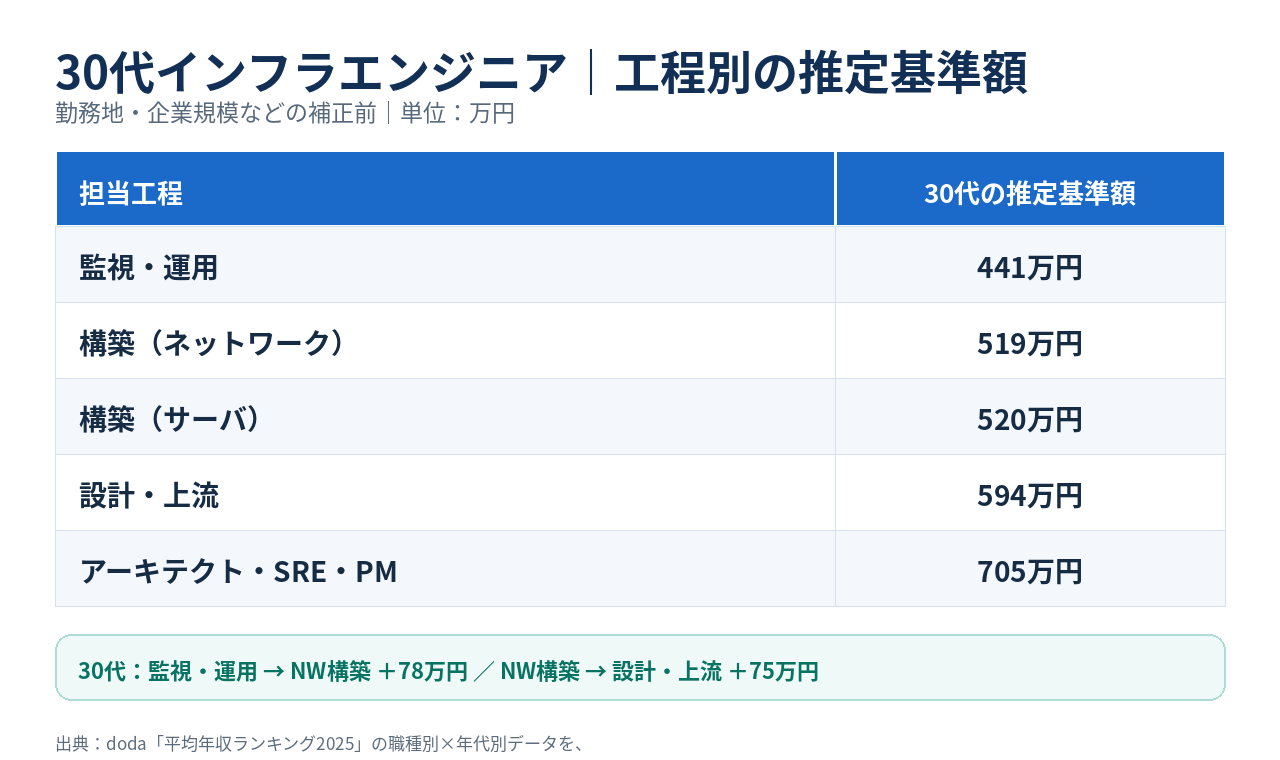The image size is (1280, 760).
Task: Click the title 30代インフラエンジニア｜工程別の推定基準額
Action: (x=541, y=73)
